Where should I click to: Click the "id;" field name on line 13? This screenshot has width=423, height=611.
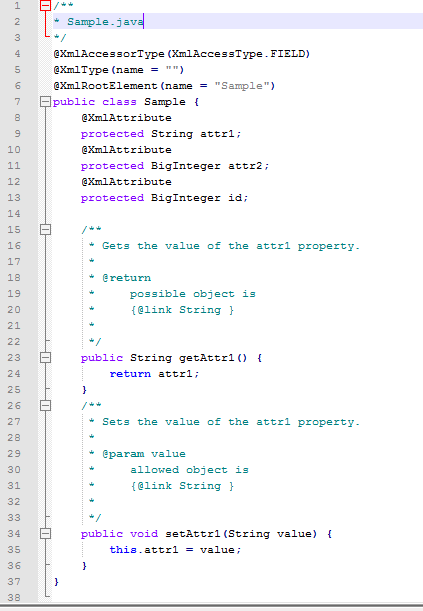[238, 198]
